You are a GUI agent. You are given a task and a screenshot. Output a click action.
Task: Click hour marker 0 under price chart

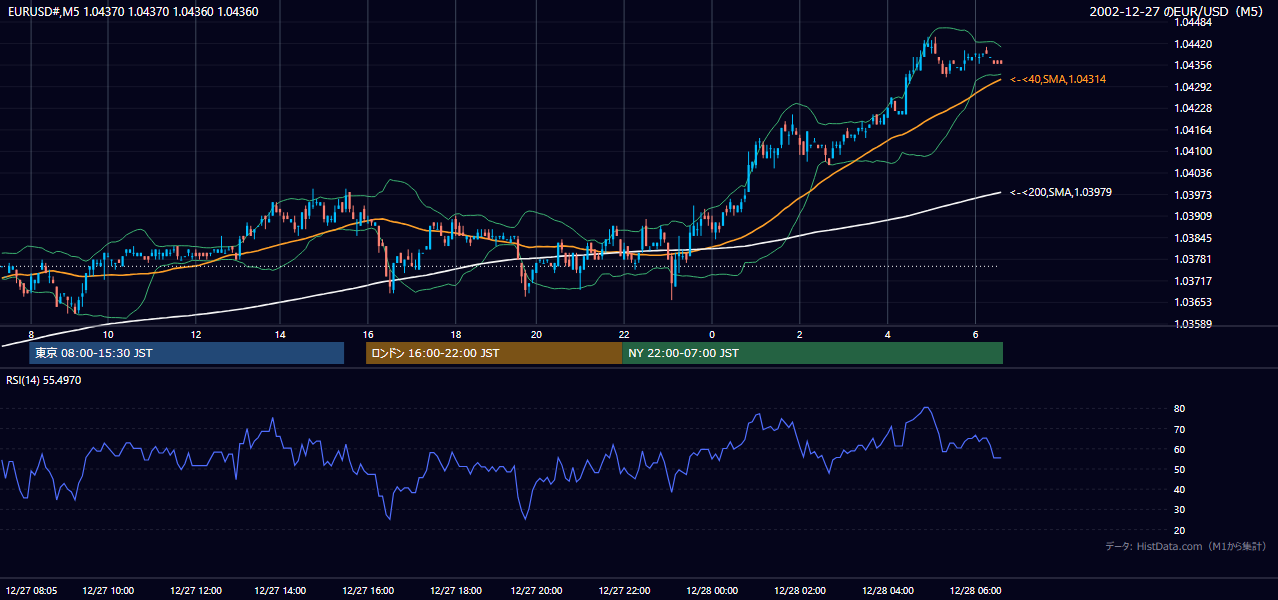[712, 334]
